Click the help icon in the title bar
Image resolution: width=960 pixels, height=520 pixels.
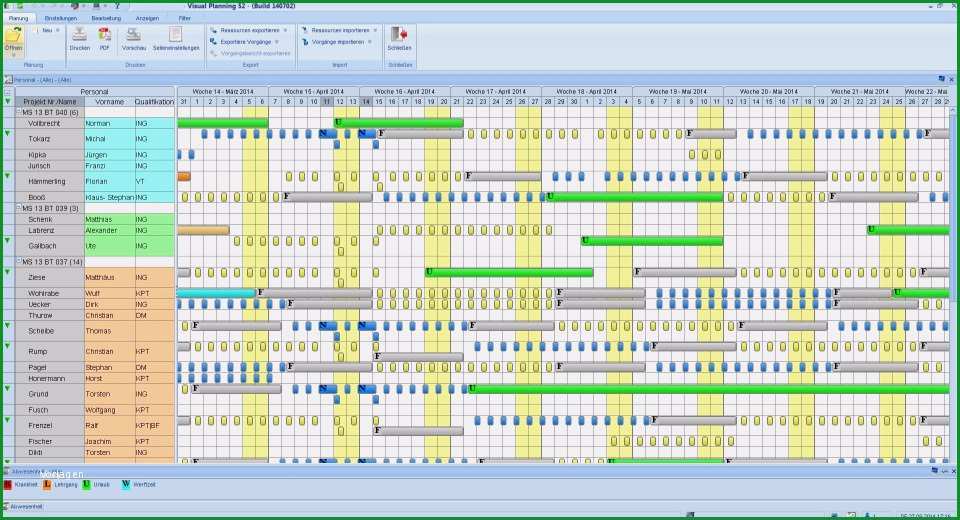[x=117, y=6]
